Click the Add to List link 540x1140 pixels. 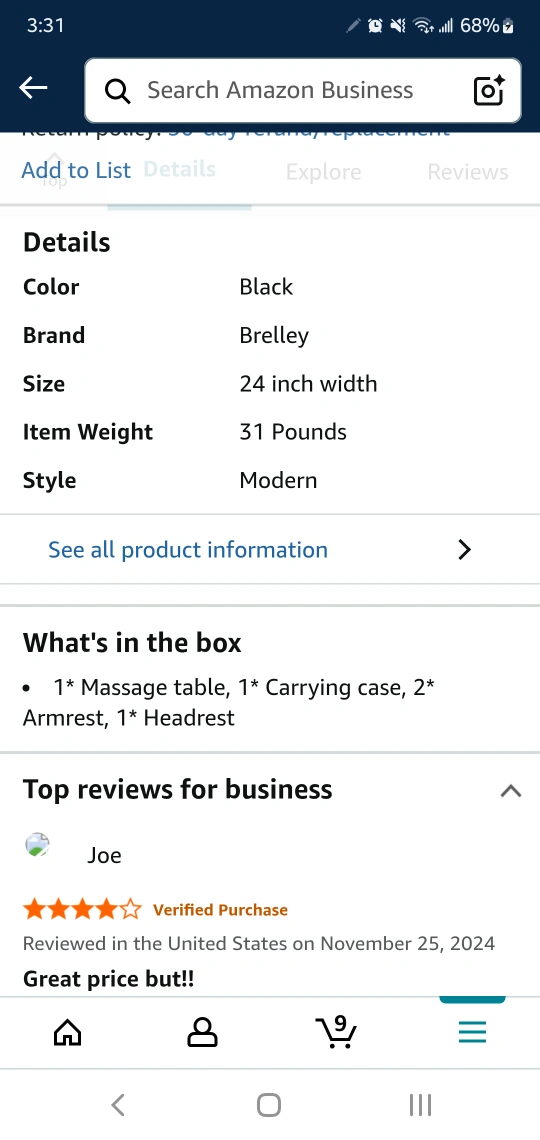pyautogui.click(x=76, y=170)
